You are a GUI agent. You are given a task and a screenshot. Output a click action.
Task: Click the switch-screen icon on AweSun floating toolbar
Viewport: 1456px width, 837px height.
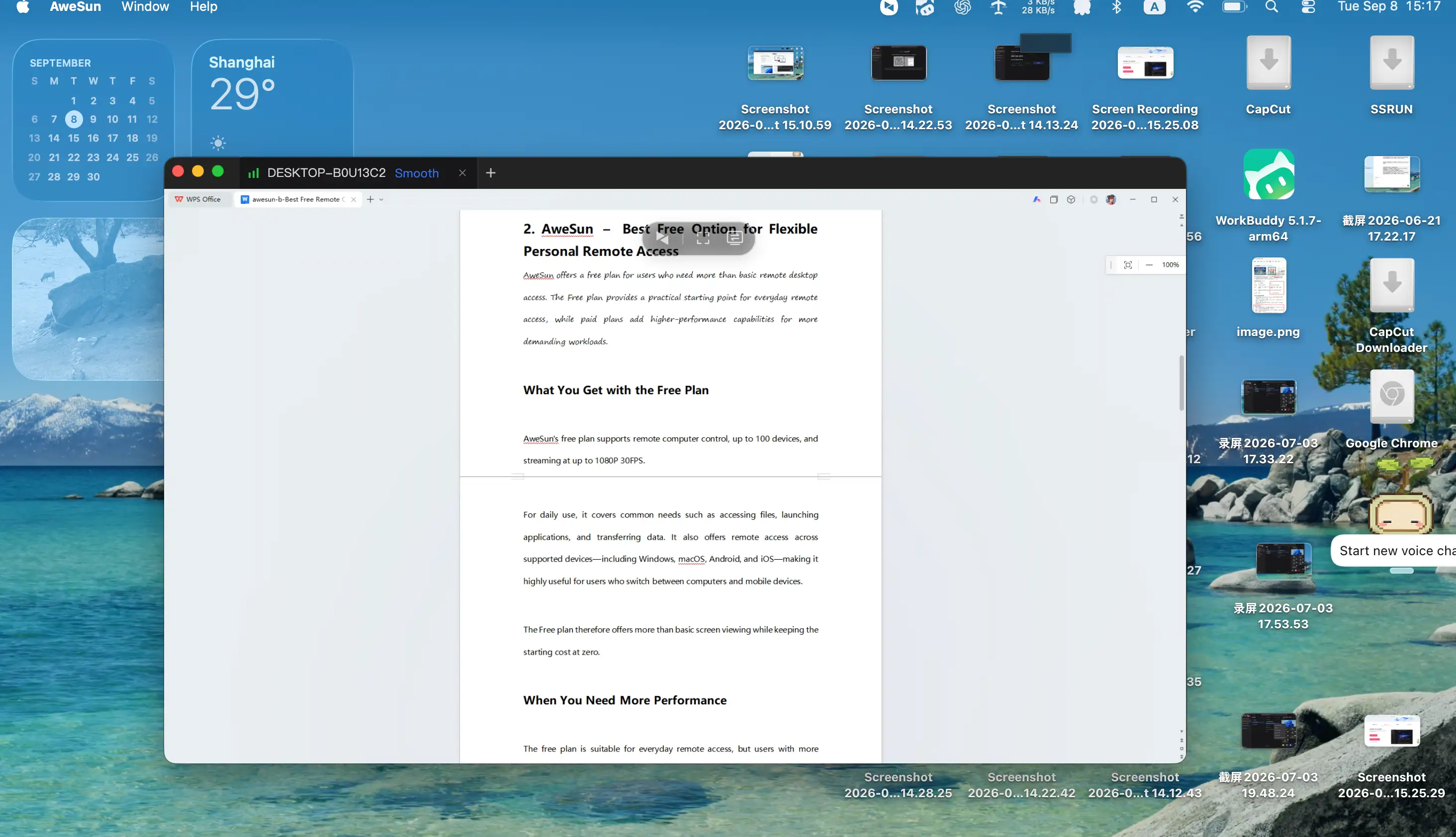(x=734, y=238)
